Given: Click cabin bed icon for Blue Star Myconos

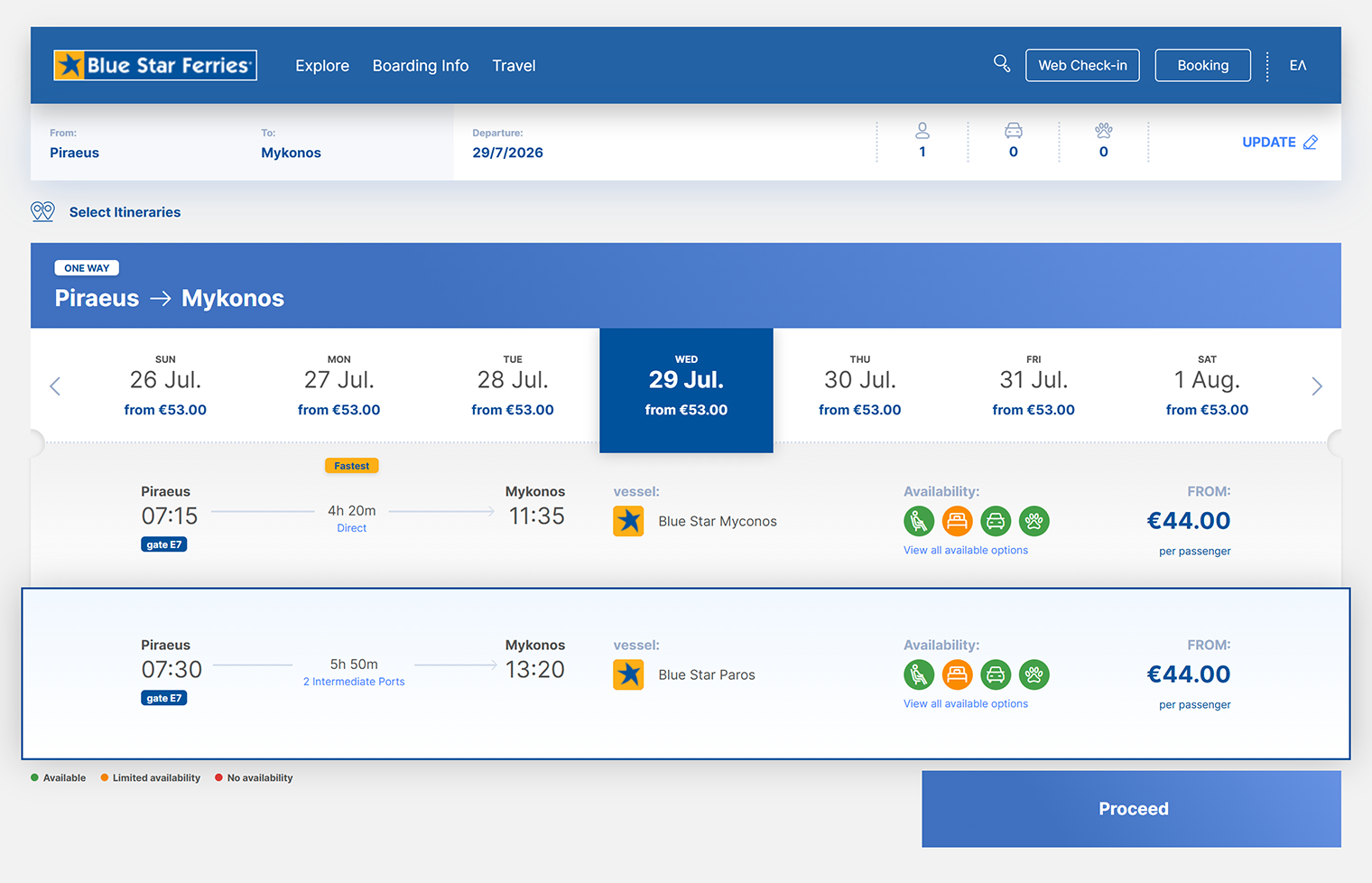Looking at the screenshot, I should point(957,521).
